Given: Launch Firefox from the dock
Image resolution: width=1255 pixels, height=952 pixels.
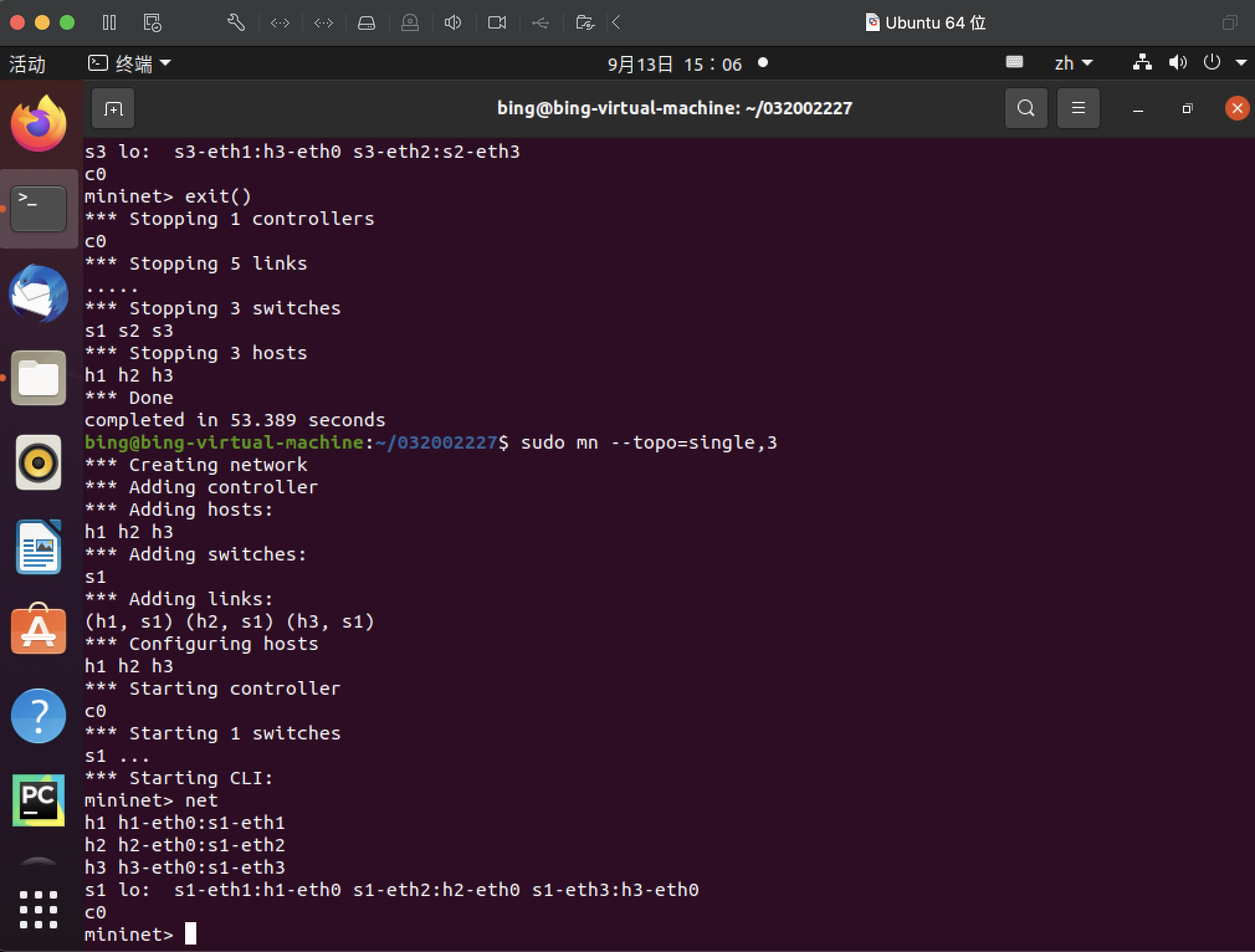Looking at the screenshot, I should coord(39,124).
